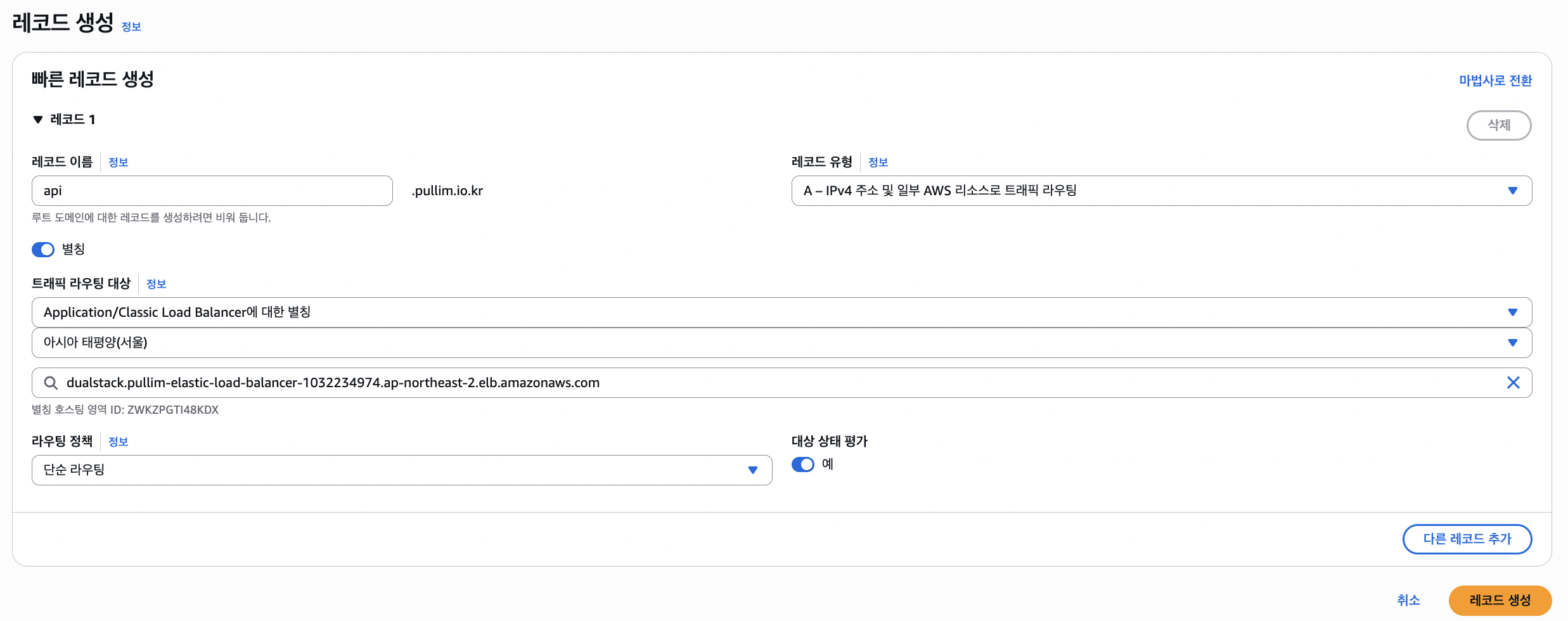Click 다른 레코드 추가 button
The width and height of the screenshot is (1568, 621).
1467,539
